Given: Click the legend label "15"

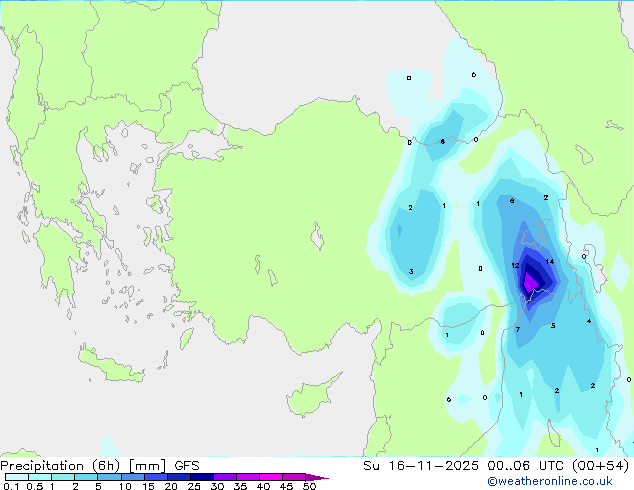Looking at the screenshot, I should click(148, 486).
